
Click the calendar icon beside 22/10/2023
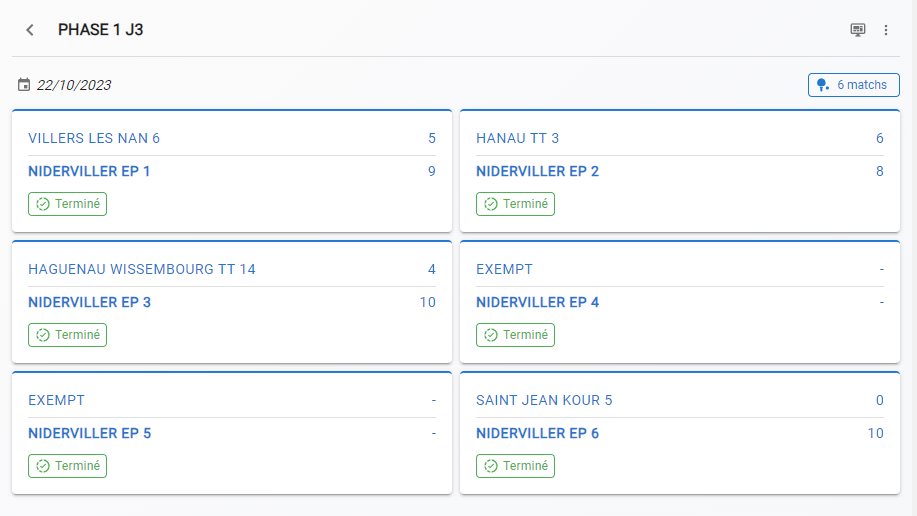pos(24,85)
